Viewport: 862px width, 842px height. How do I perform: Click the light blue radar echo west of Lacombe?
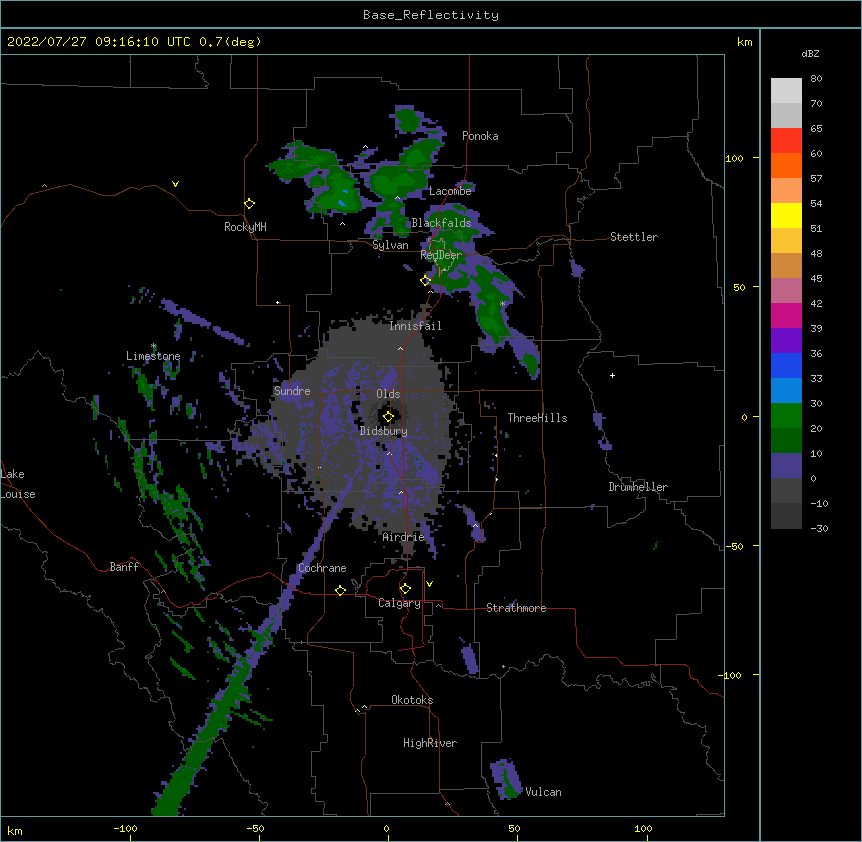tap(342, 203)
